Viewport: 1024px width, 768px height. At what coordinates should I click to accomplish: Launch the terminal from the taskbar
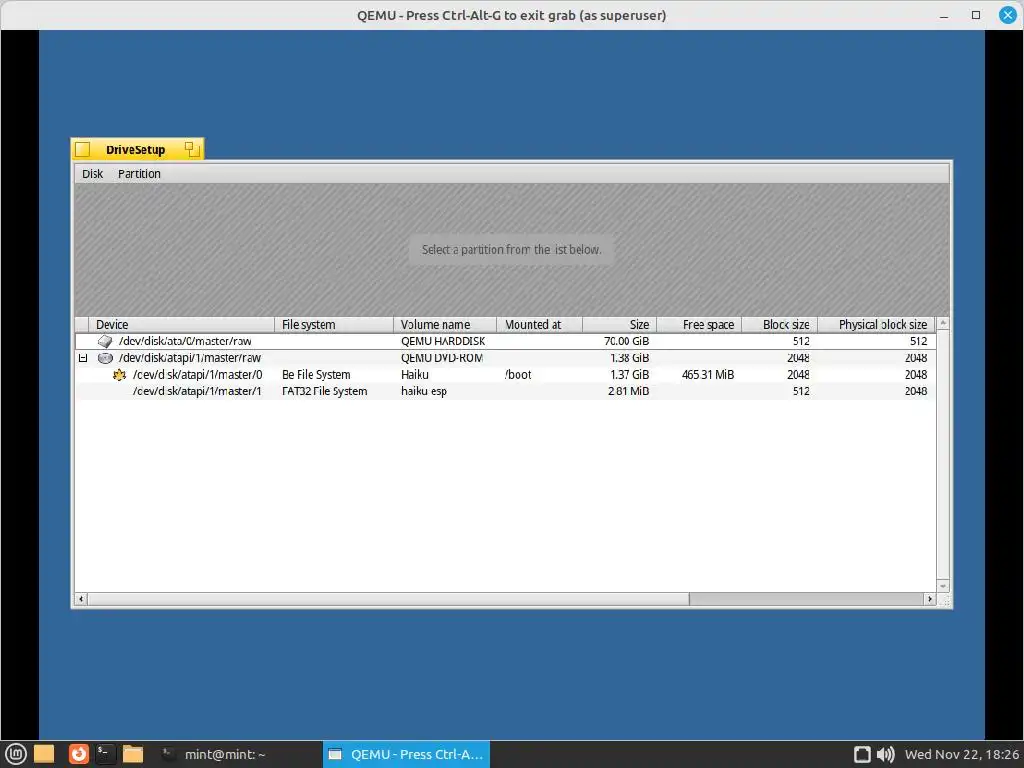pos(105,754)
